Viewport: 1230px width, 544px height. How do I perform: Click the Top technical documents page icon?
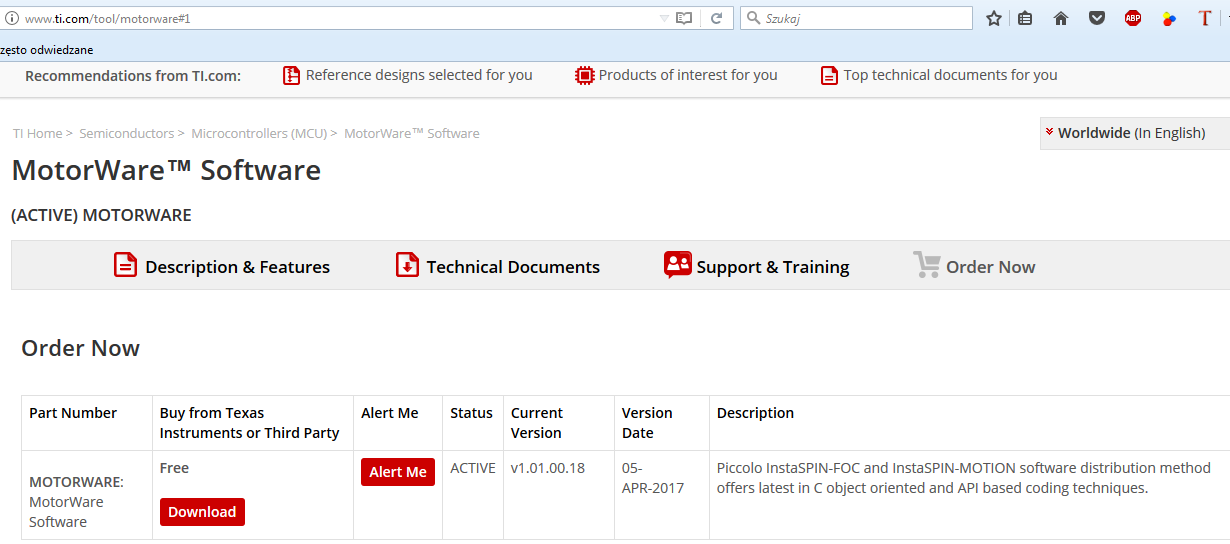point(829,75)
